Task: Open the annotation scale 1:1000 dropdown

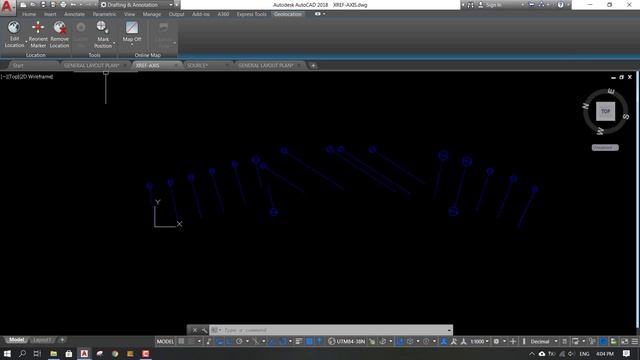Action: [x=479, y=341]
